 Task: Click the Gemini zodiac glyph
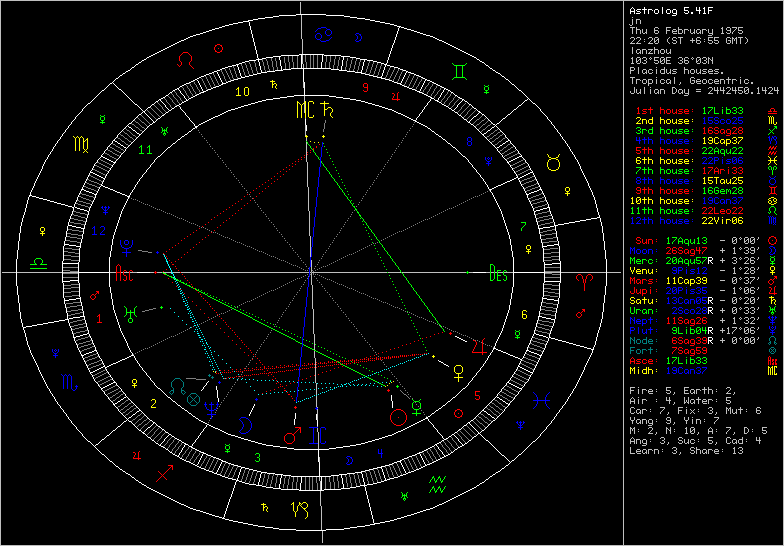click(x=456, y=71)
